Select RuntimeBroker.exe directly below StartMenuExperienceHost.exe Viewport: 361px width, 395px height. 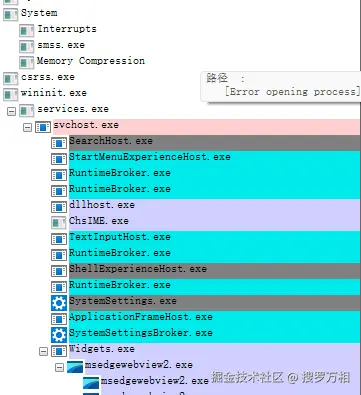pyautogui.click(x=120, y=173)
